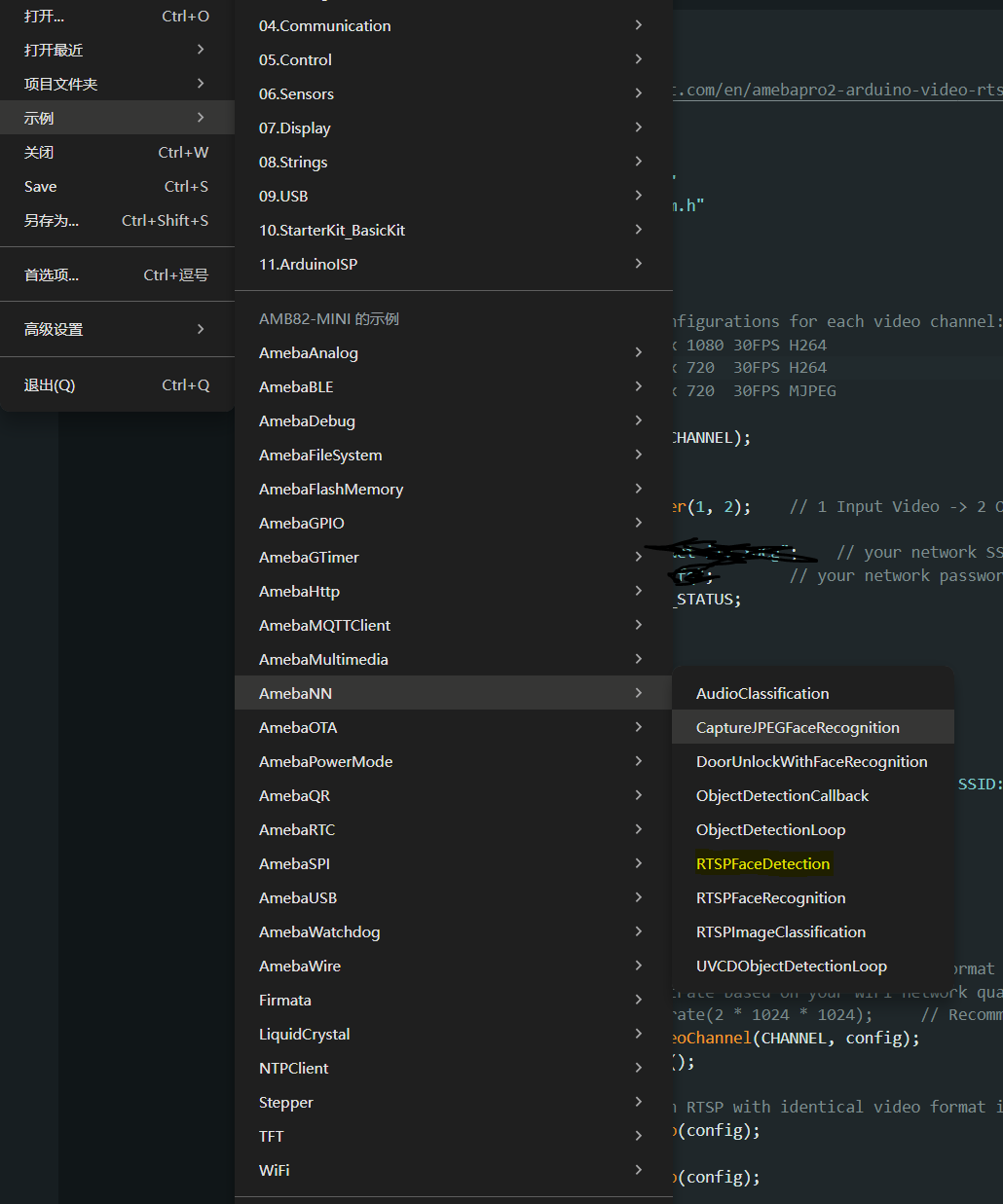Click the '30FPS MJPEG' comment text
1003x1204 pixels.
(785, 390)
